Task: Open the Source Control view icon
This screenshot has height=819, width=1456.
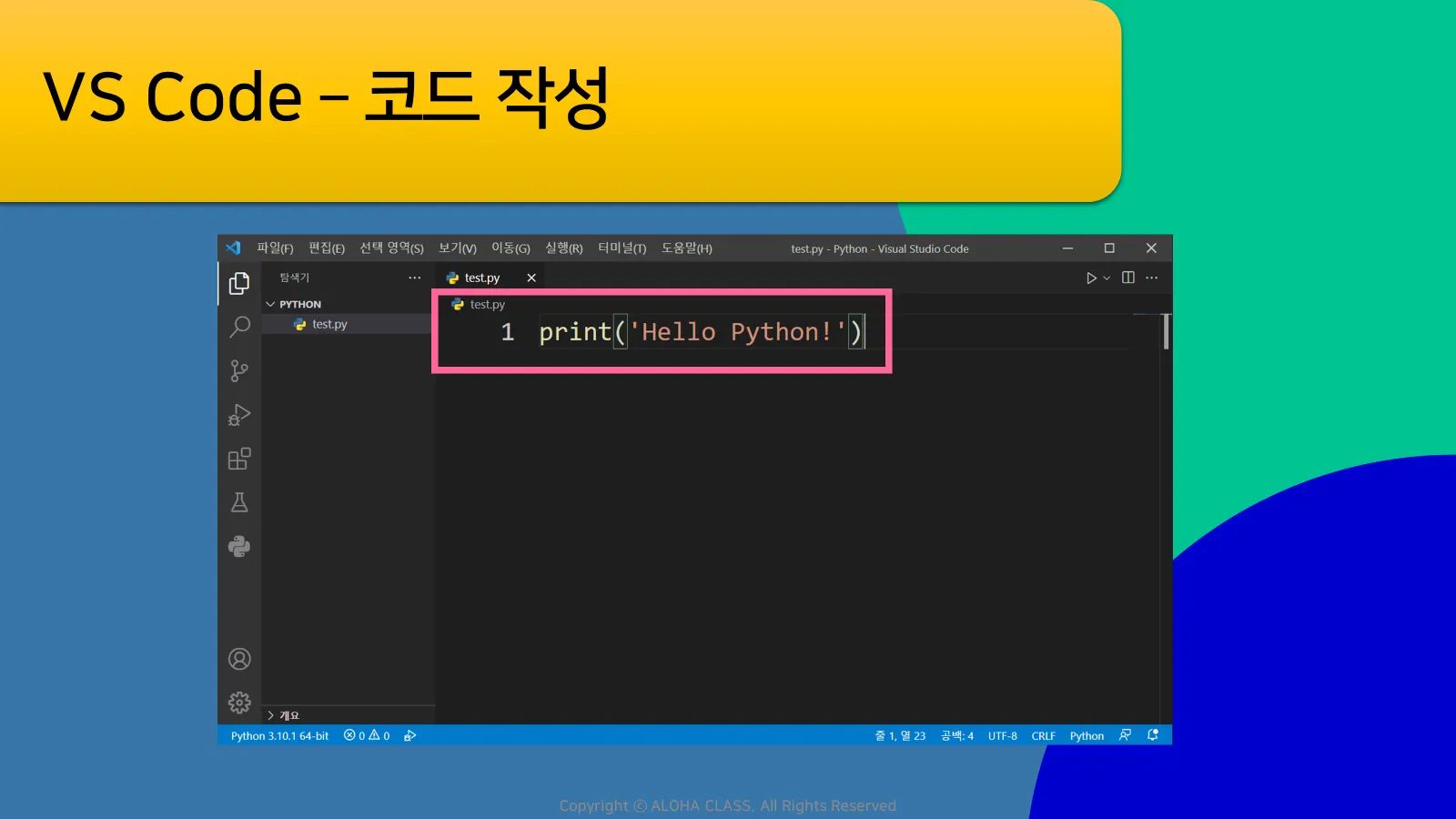Action: [239, 370]
